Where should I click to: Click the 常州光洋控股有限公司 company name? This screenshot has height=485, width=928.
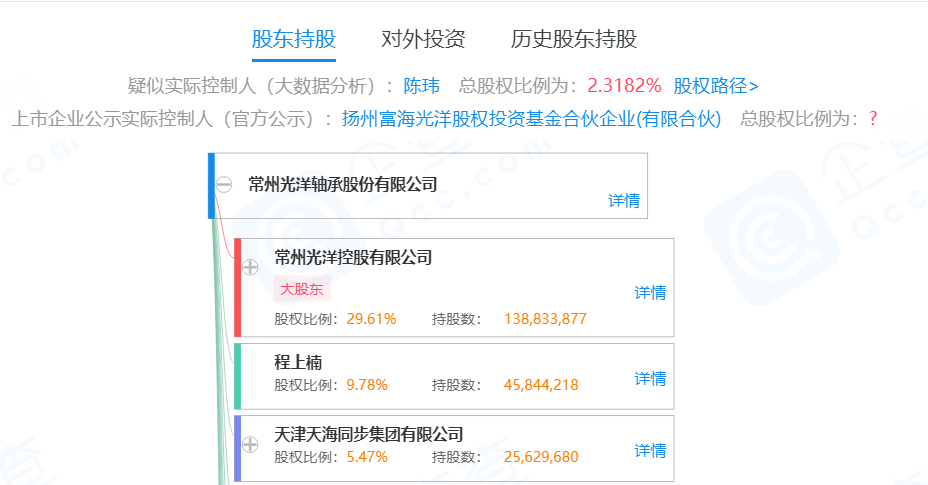353,258
